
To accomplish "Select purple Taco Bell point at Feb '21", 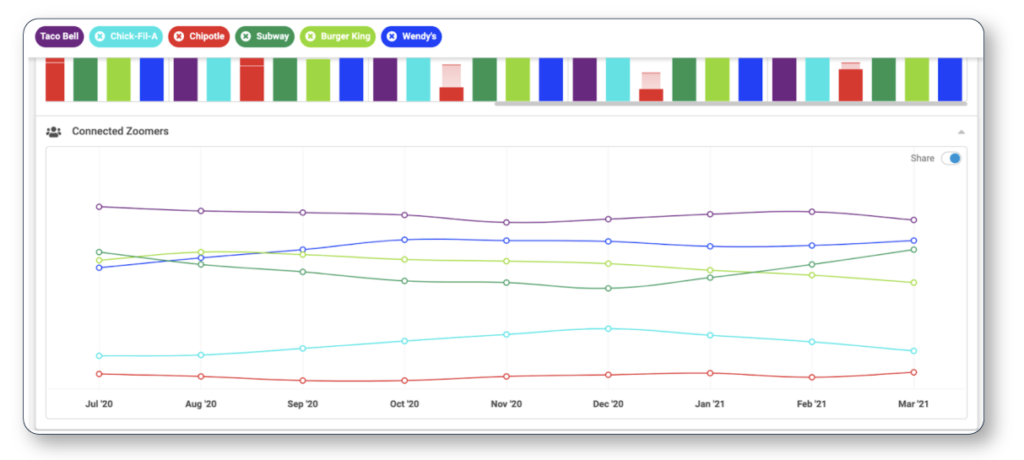I will (812, 212).
